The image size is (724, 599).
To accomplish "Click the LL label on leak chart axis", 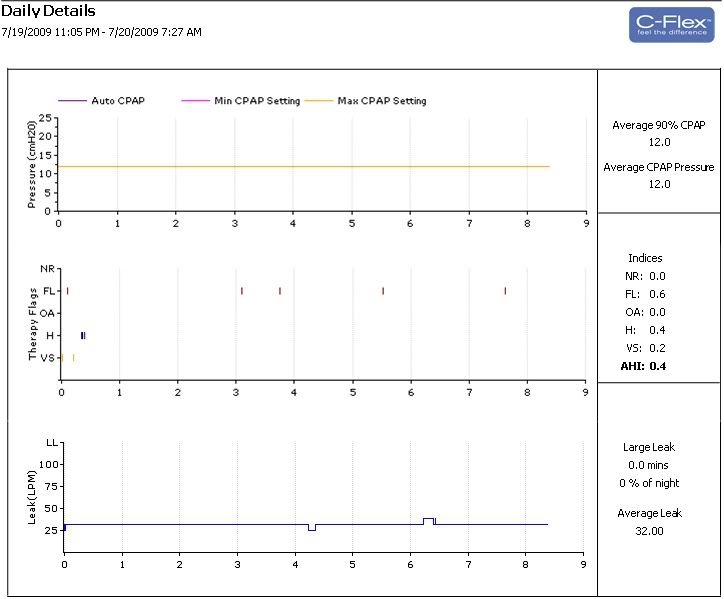I will point(52,443).
